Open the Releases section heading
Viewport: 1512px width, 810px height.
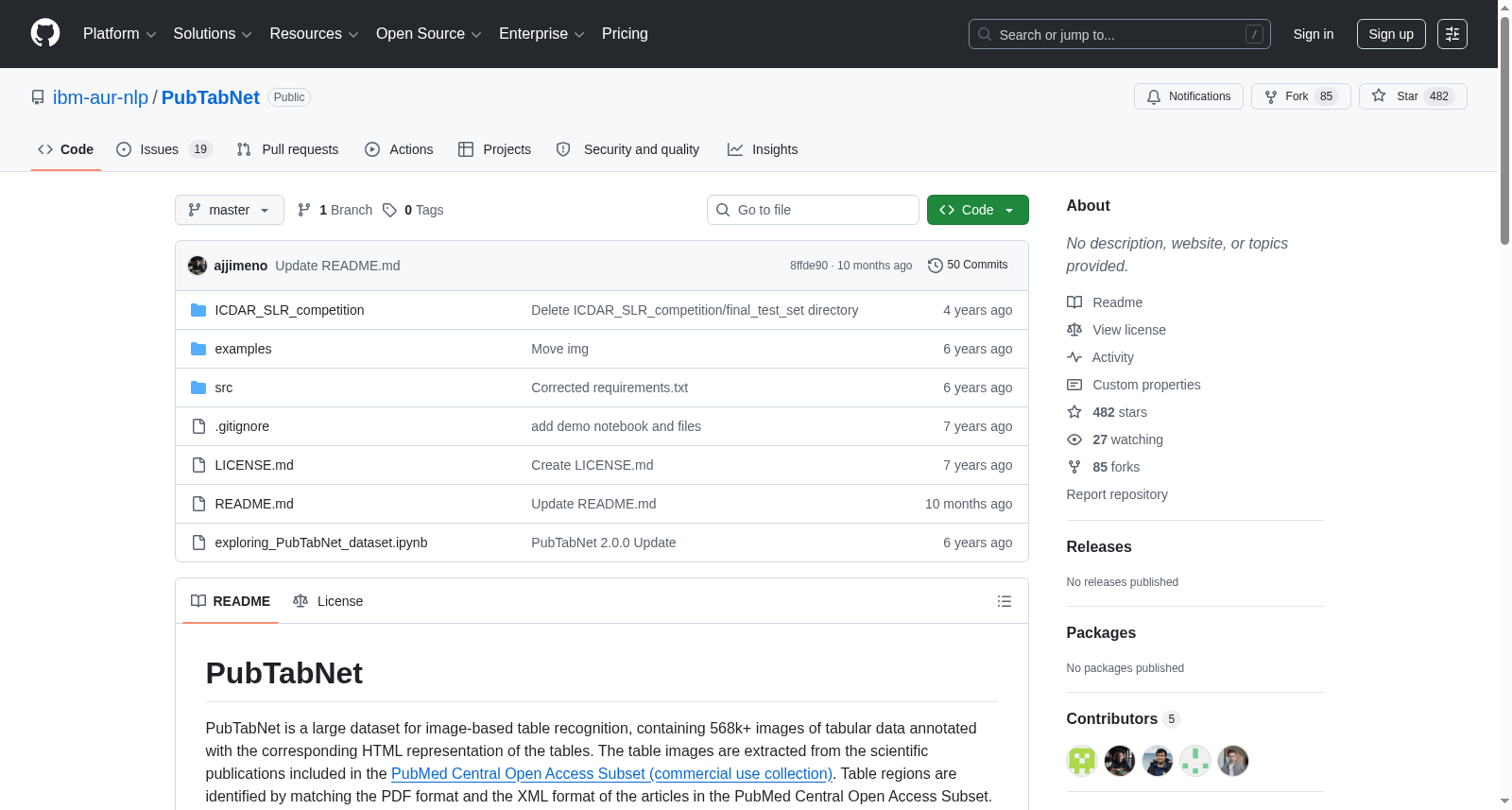[1099, 546]
